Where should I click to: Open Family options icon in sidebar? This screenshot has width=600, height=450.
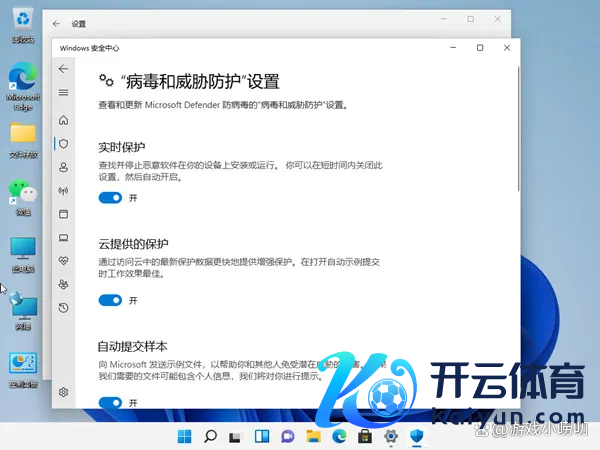tap(64, 285)
